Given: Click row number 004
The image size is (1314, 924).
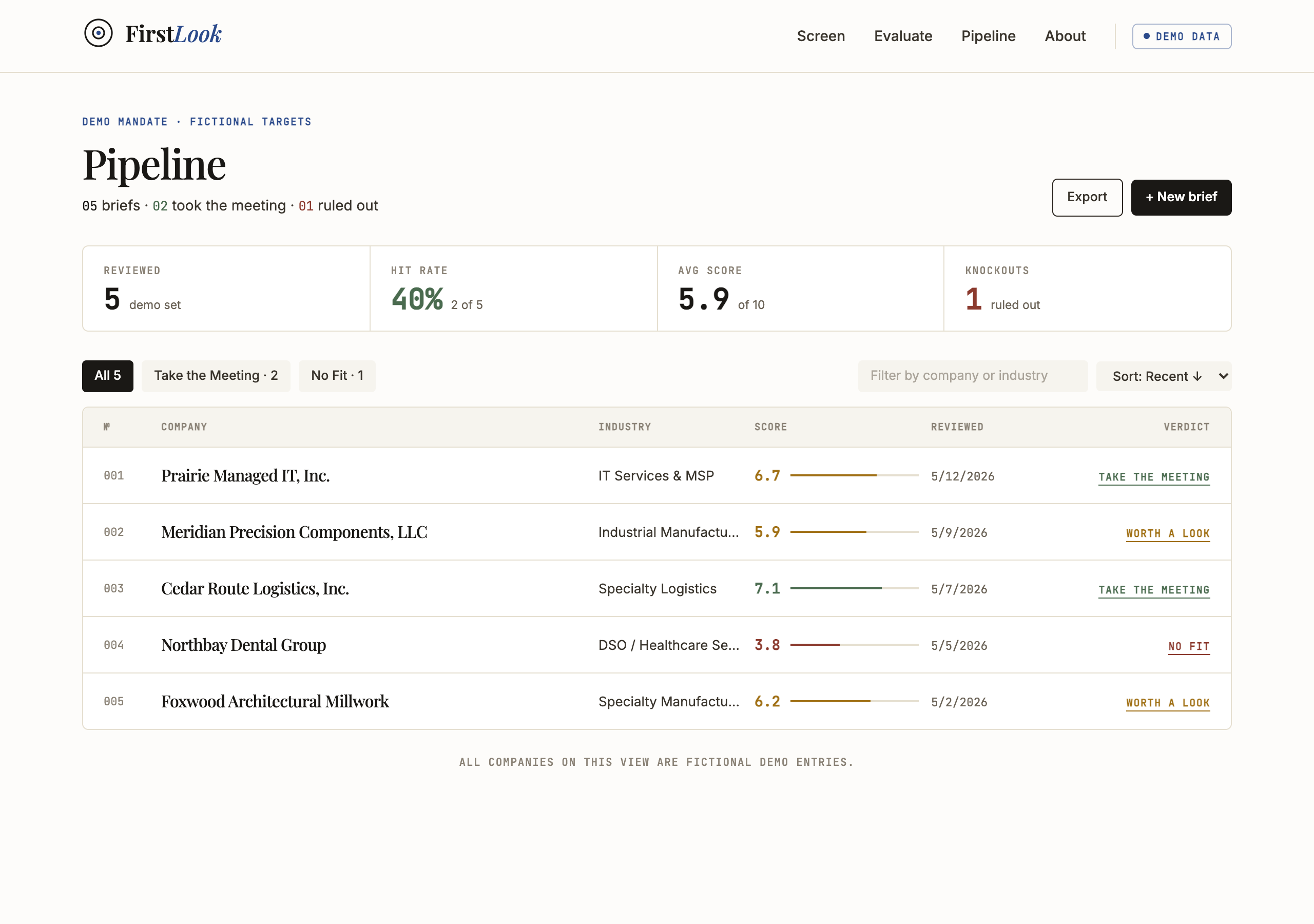Looking at the screenshot, I should (x=113, y=645).
